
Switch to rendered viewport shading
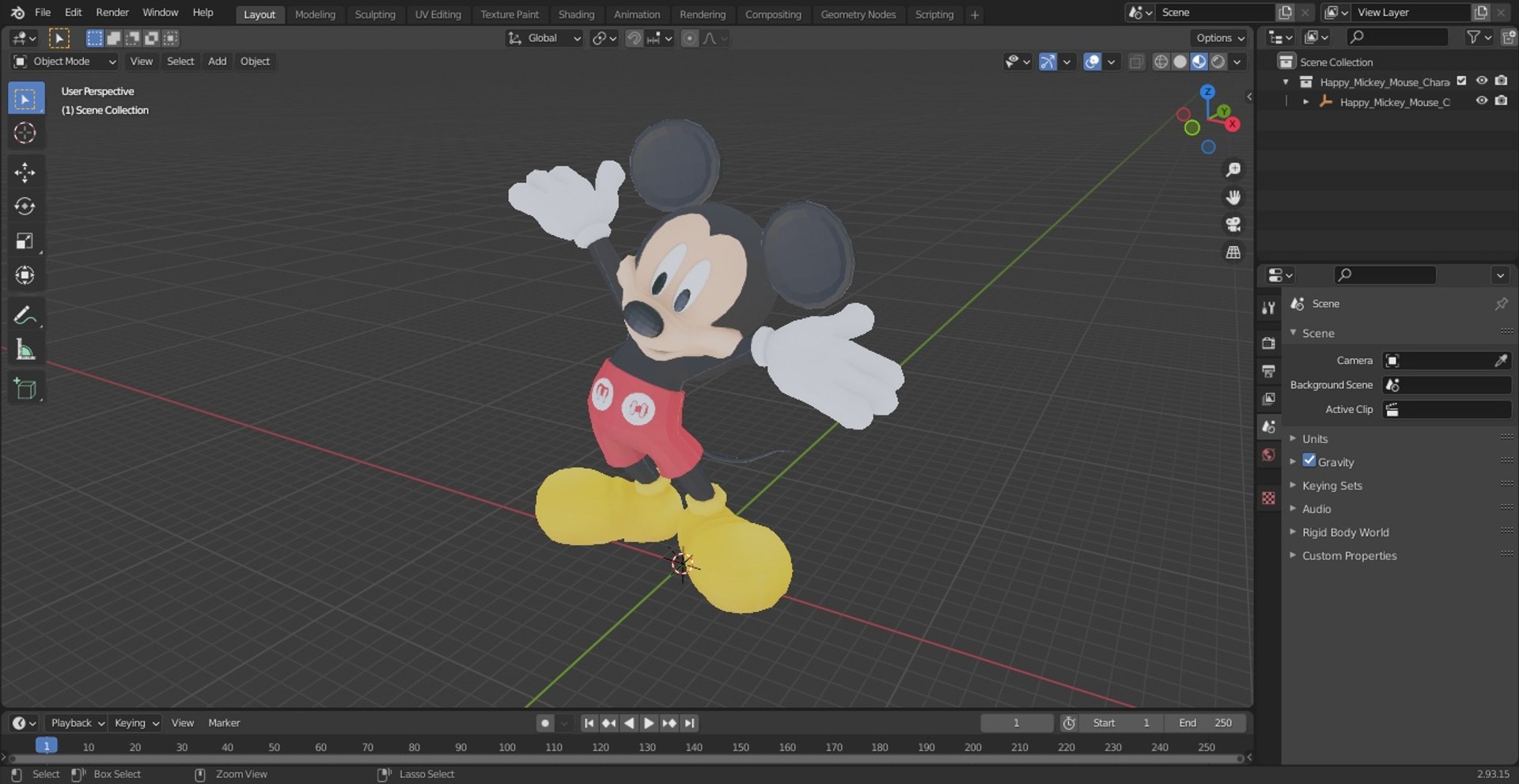pos(1218,62)
